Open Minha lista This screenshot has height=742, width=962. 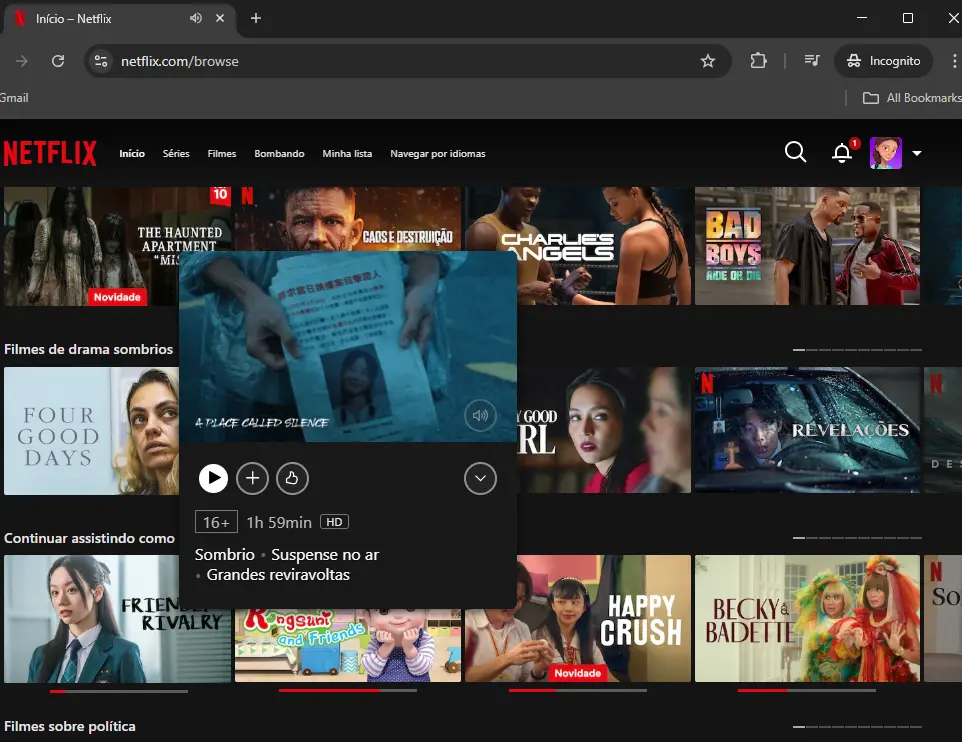click(347, 153)
